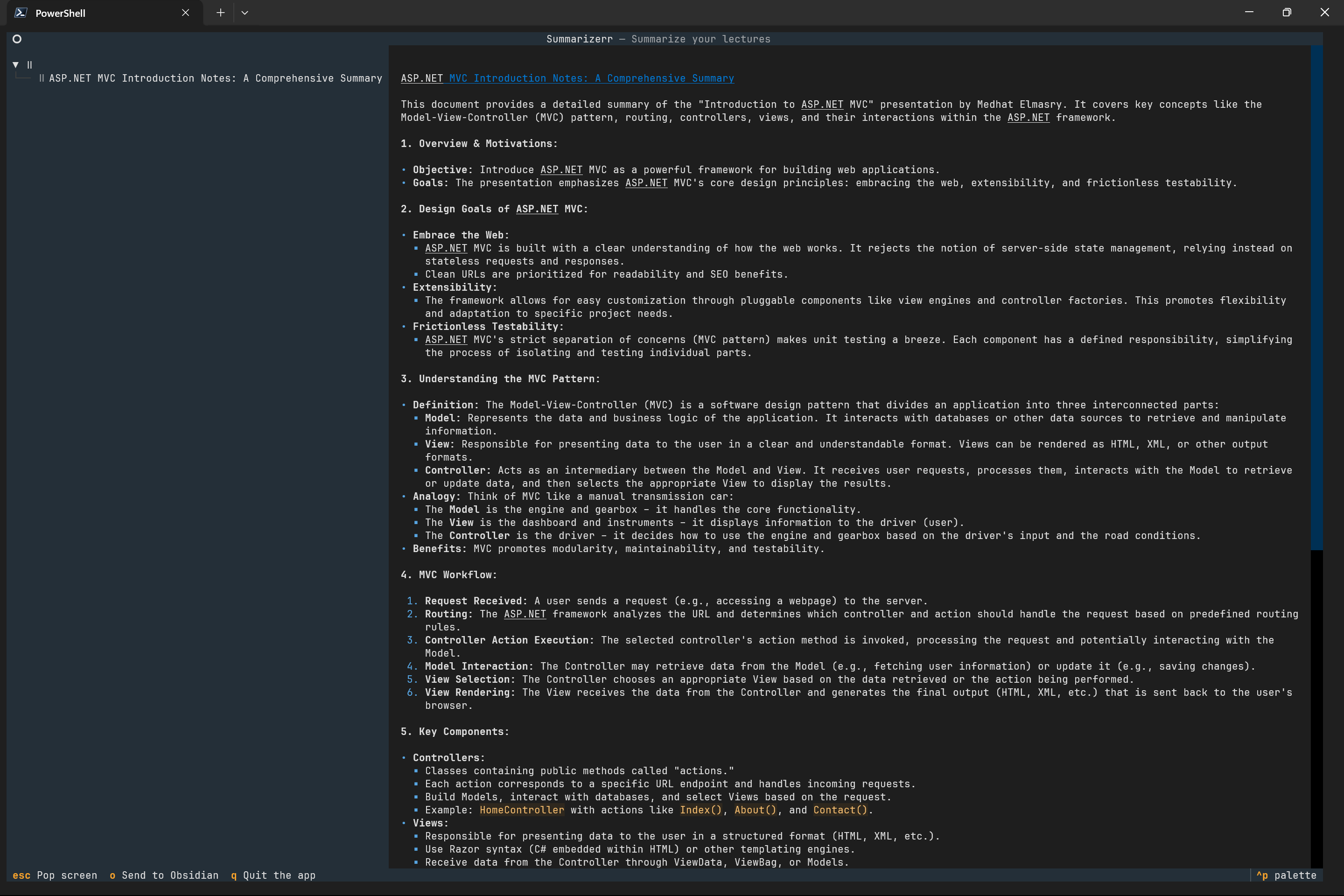Open MVC Introduction Notes heading link

tap(591, 78)
